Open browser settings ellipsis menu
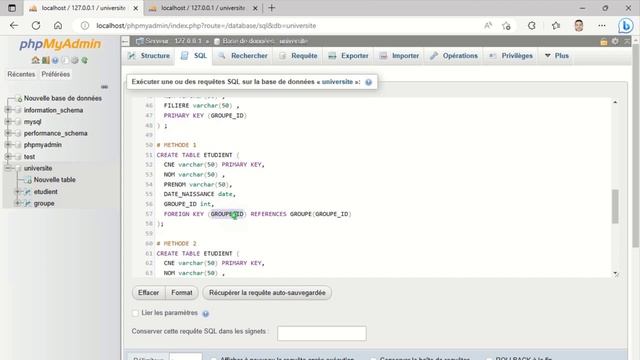The width and height of the screenshot is (640, 360). click(602, 26)
